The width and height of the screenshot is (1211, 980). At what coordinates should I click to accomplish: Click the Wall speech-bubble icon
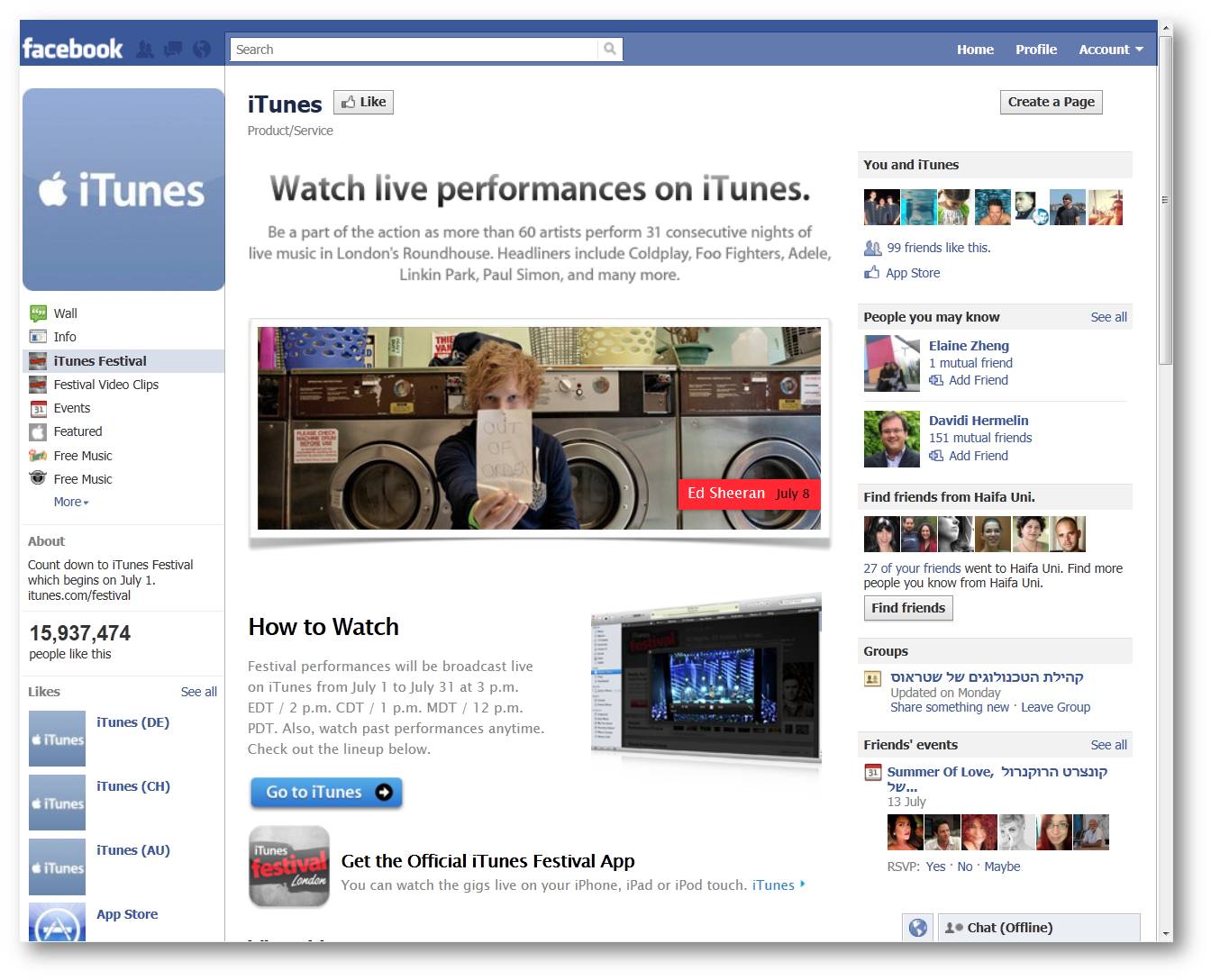38,313
